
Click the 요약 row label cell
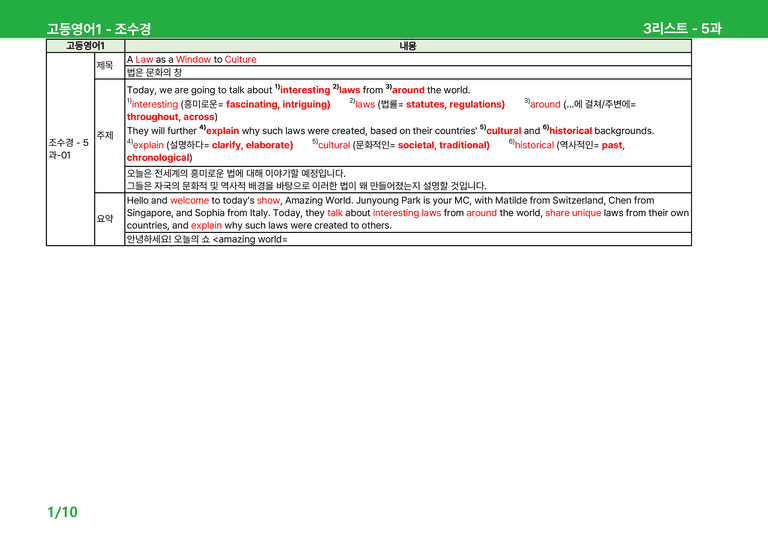(109, 219)
